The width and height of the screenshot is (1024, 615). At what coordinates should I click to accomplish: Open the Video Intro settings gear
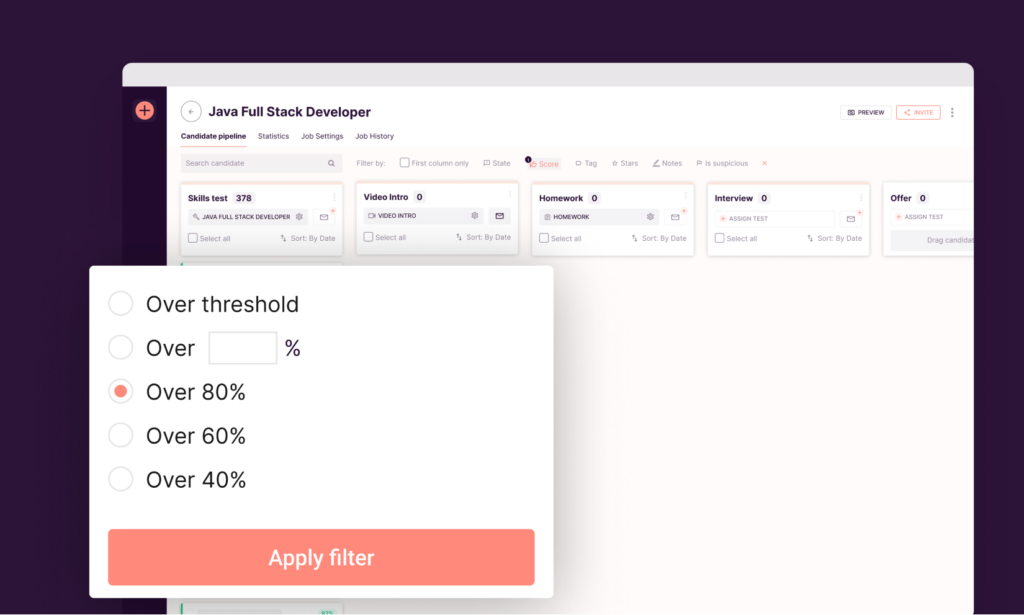(x=475, y=216)
